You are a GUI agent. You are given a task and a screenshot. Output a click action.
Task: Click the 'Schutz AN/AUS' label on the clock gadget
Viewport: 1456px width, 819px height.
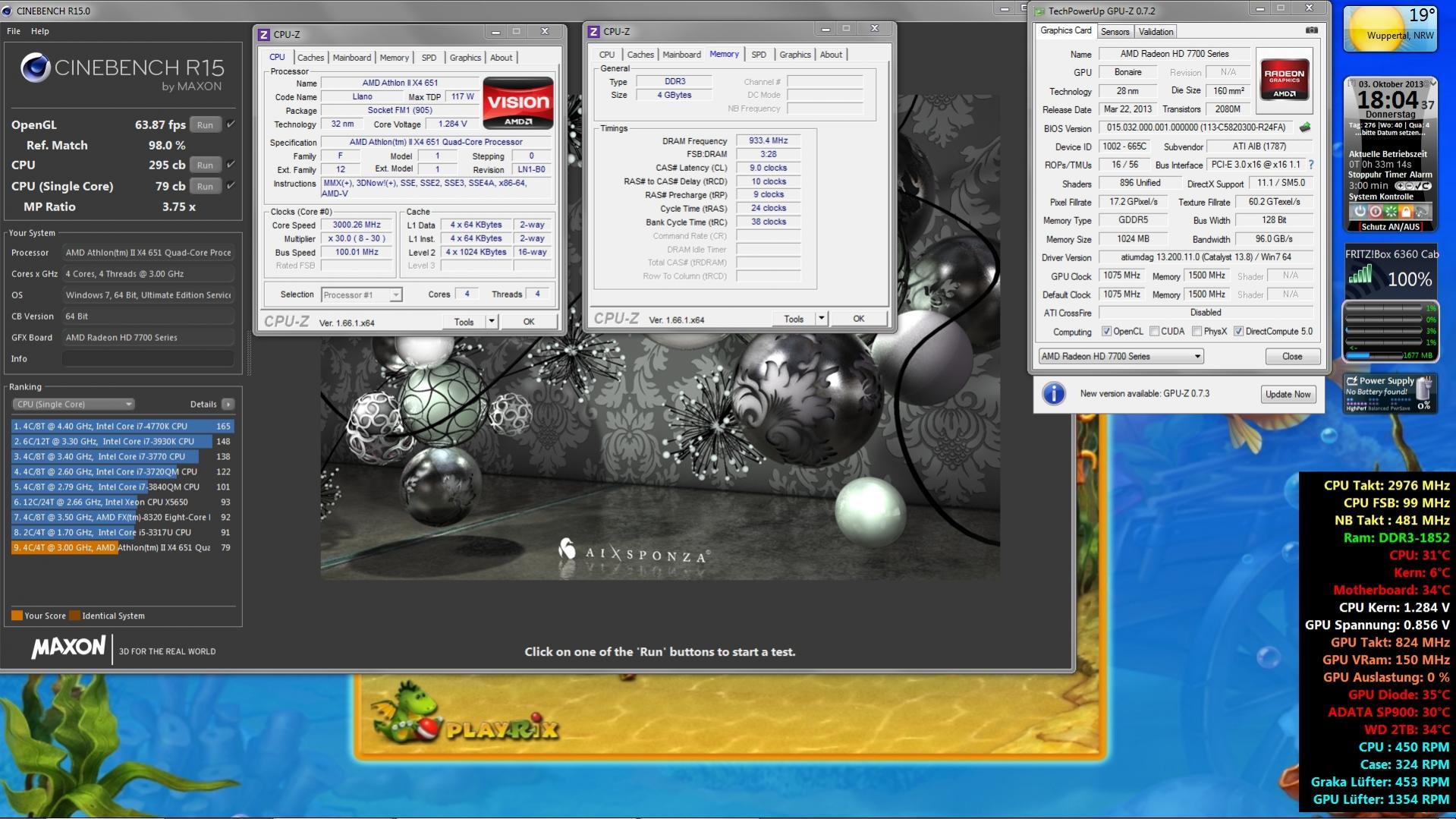click(1390, 226)
